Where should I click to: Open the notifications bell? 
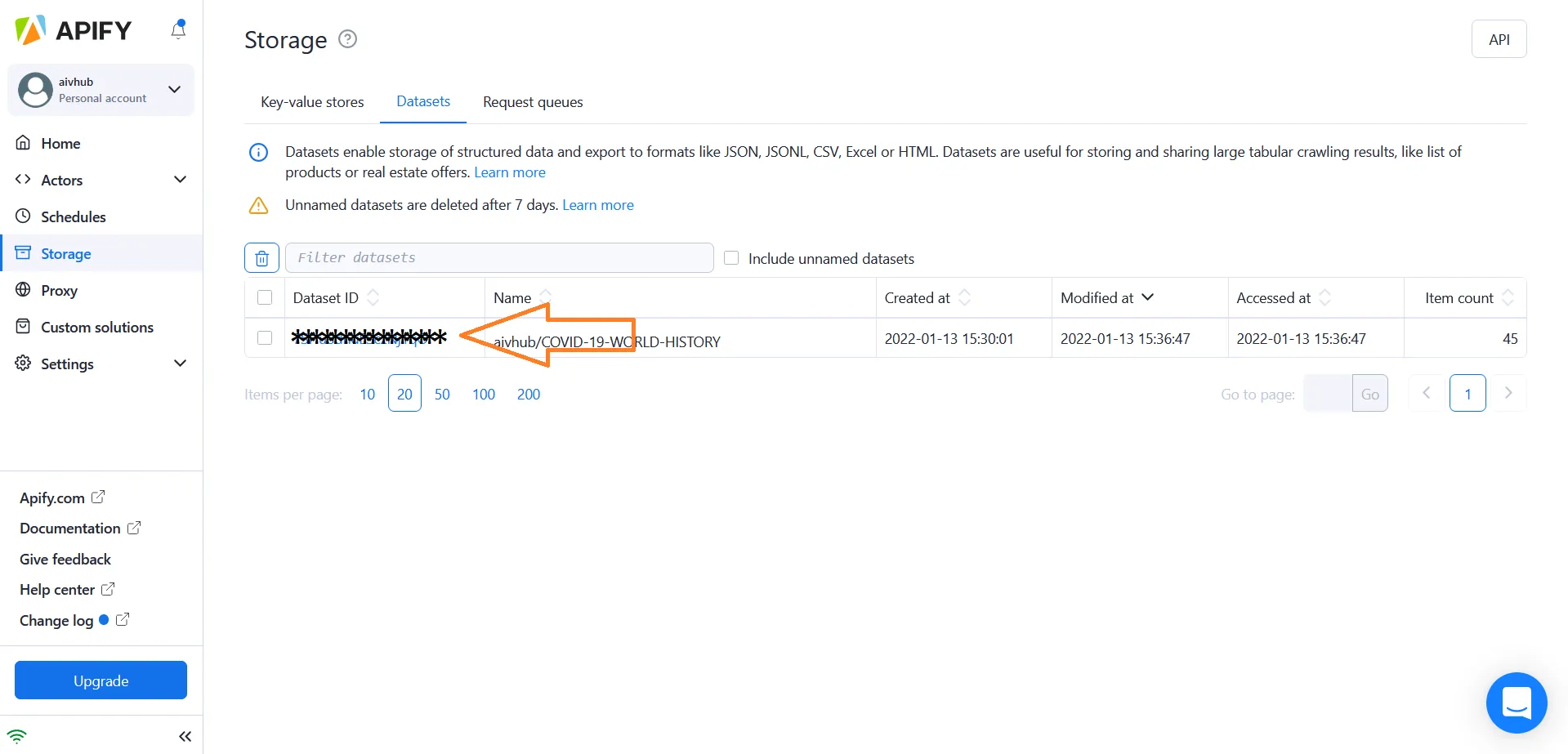tap(178, 29)
